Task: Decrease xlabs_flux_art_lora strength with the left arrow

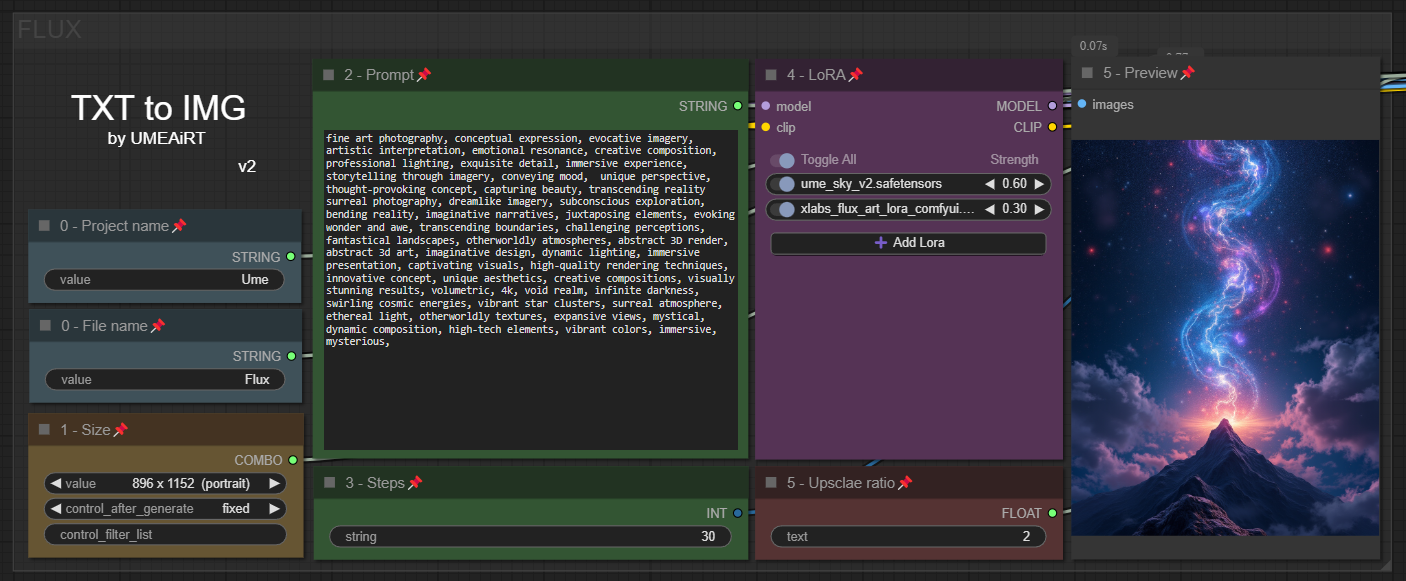Action: (990, 209)
